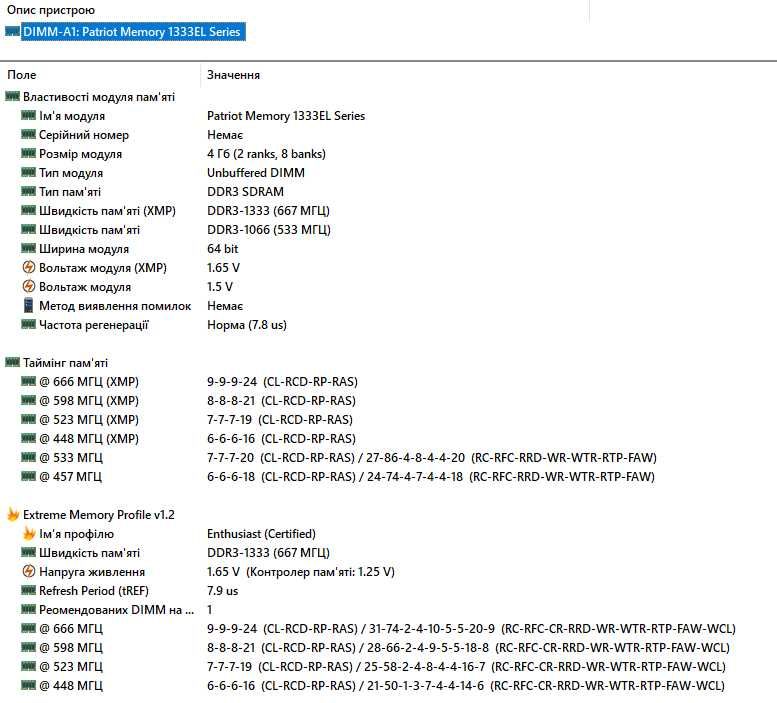Image resolution: width=777 pixels, height=703 pixels.
Task: Select the value 1.65 V of Вольтаж модуля (XMP)
Action: tap(223, 268)
